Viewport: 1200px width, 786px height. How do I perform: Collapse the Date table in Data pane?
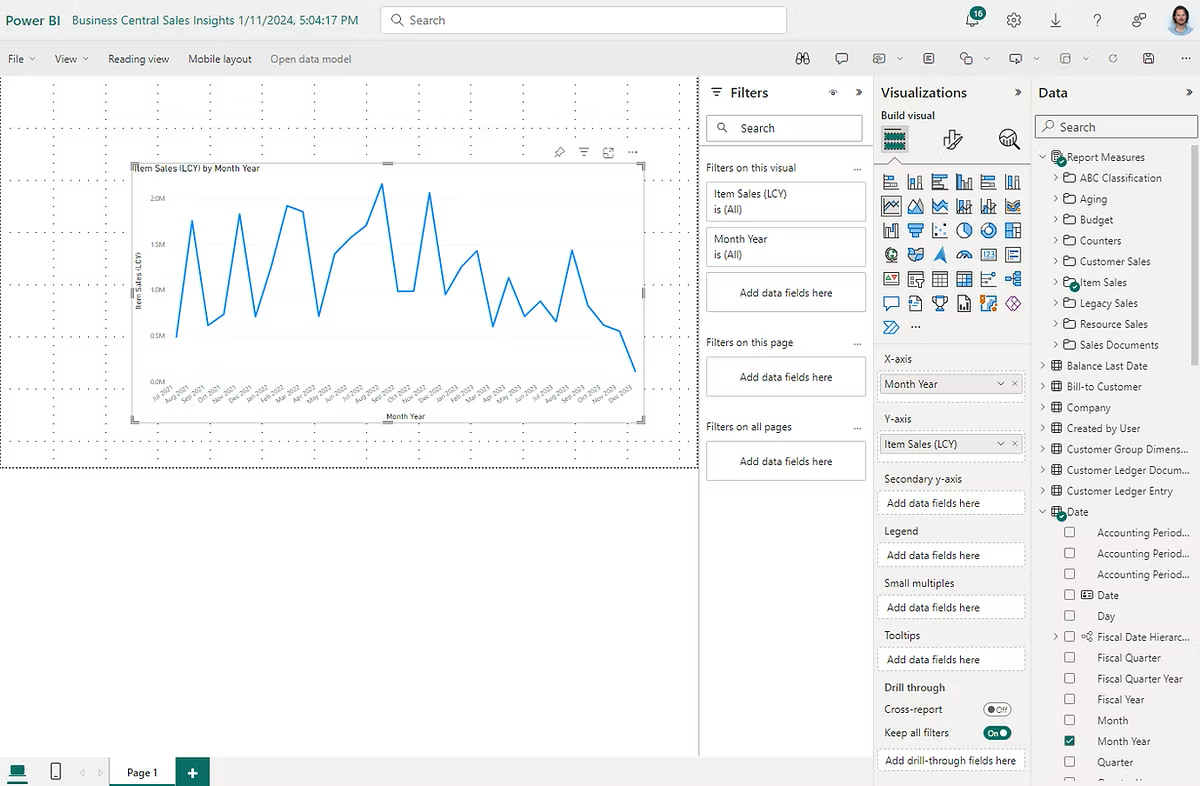(x=1043, y=512)
